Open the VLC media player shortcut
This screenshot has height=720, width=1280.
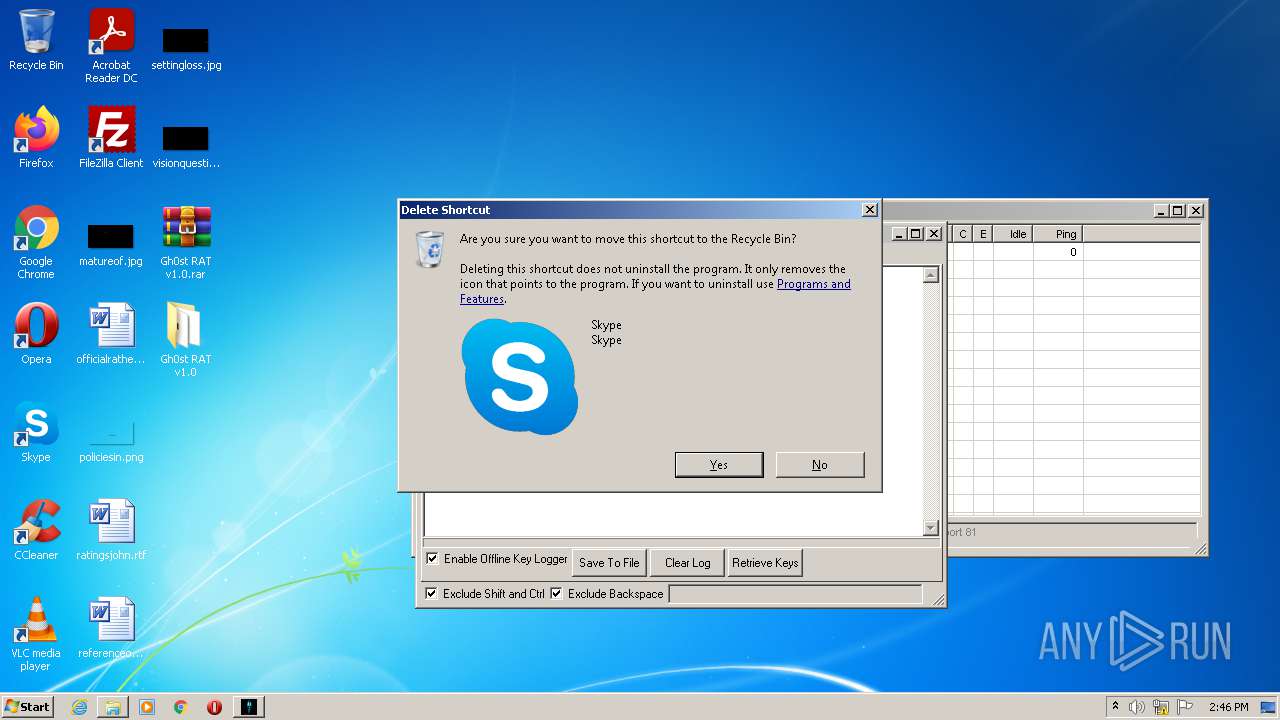pyautogui.click(x=36, y=634)
